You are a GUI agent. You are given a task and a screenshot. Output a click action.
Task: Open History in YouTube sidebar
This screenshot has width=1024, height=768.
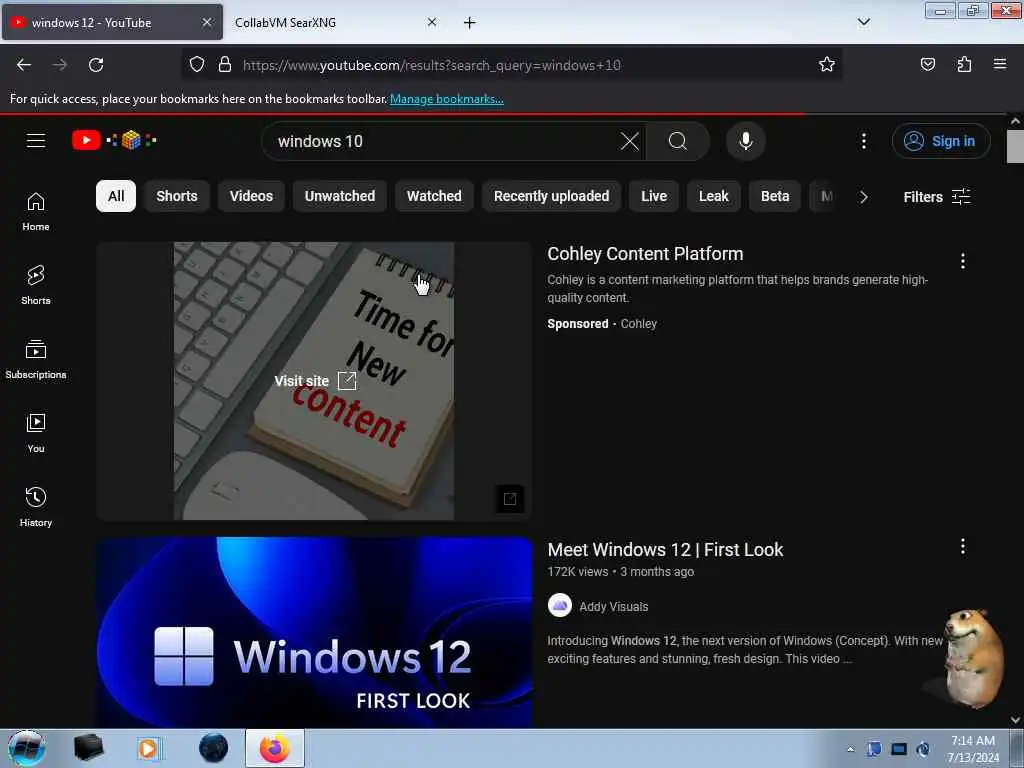click(x=36, y=507)
